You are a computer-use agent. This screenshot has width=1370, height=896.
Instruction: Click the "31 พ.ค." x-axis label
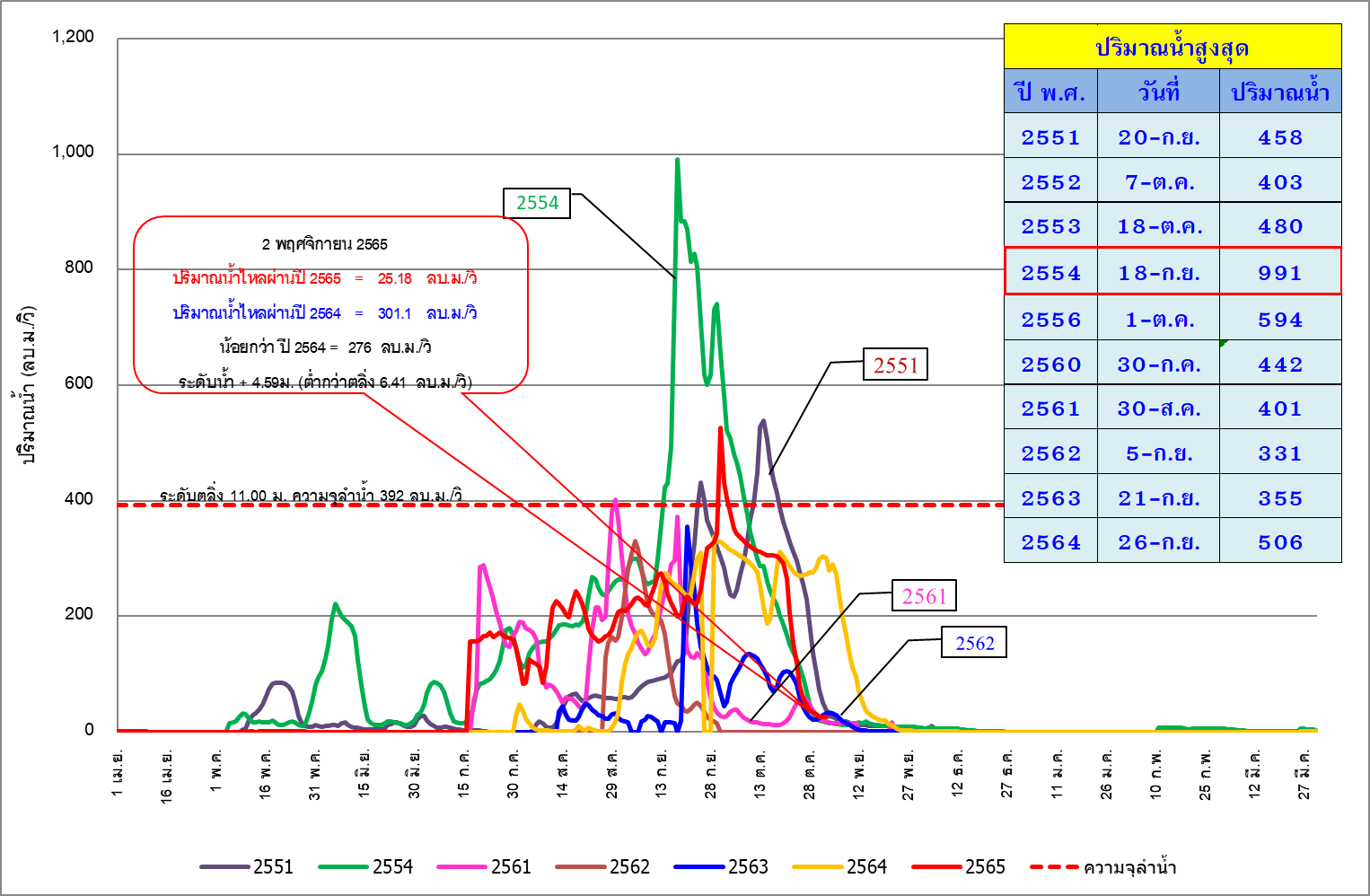(315, 776)
